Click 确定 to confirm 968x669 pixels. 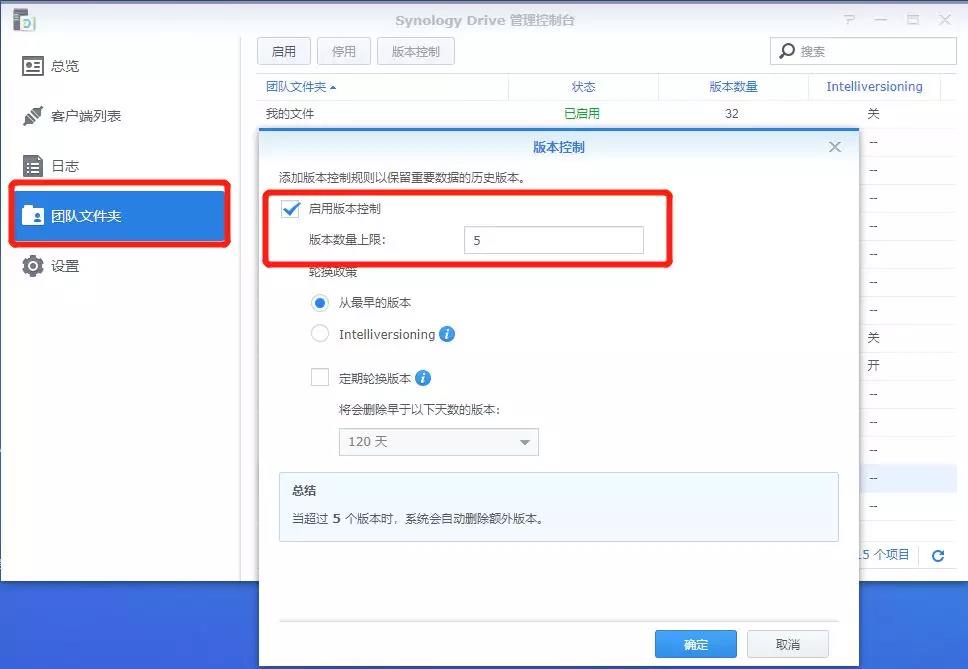696,644
